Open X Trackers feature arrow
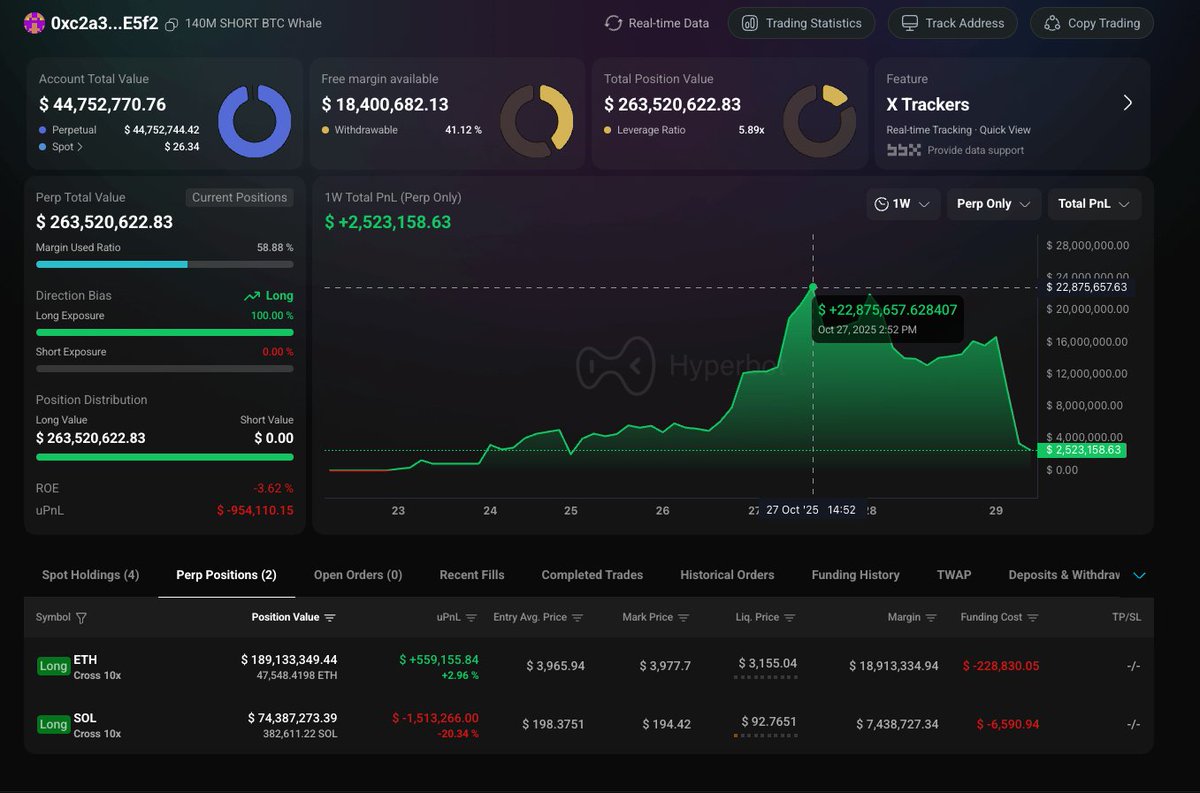 1127,103
